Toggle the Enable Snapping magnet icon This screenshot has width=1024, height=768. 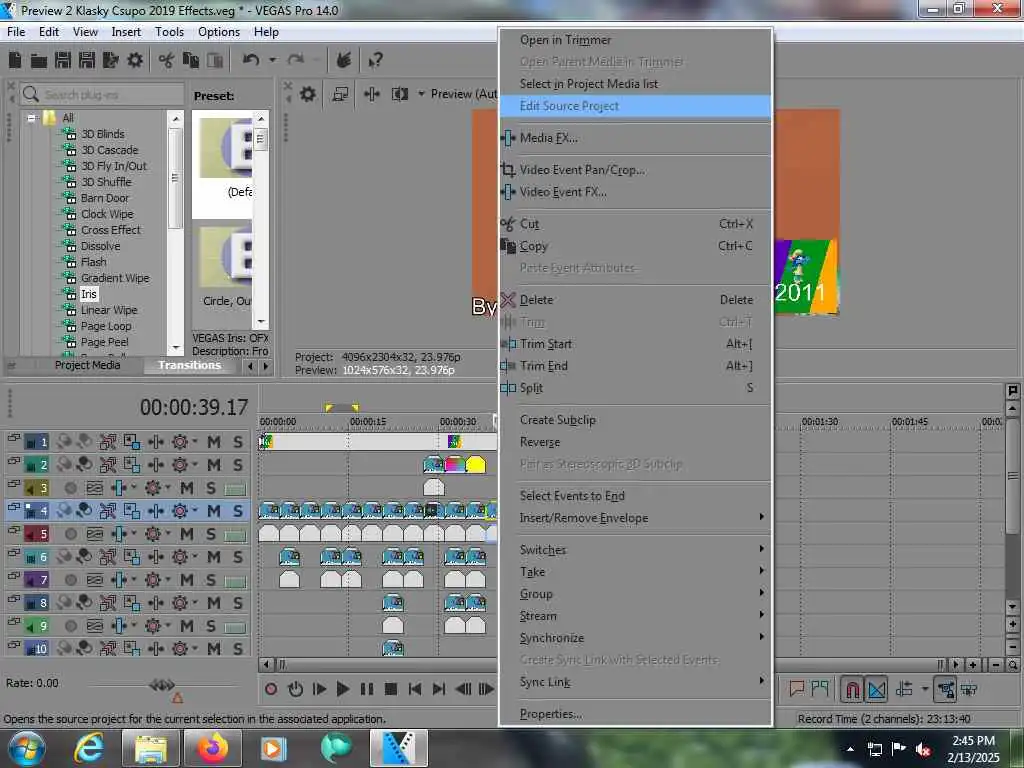click(852, 689)
